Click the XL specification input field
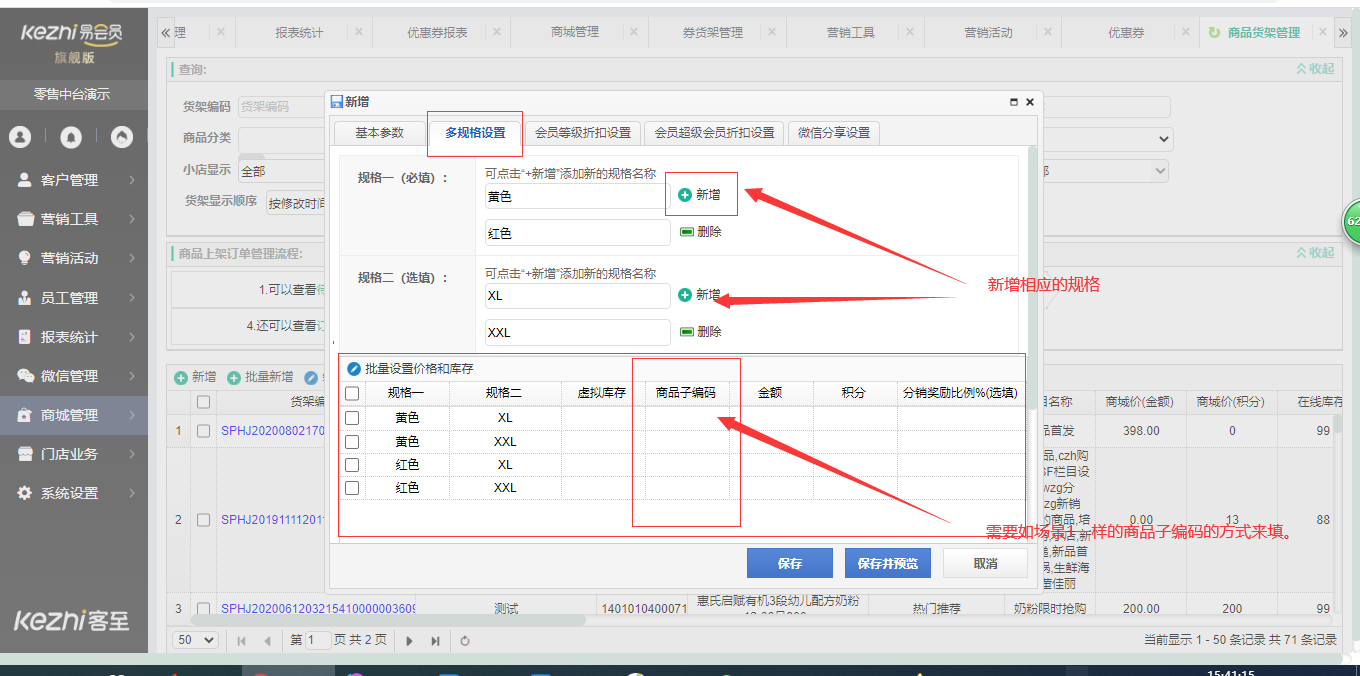1360x676 pixels. pos(578,296)
